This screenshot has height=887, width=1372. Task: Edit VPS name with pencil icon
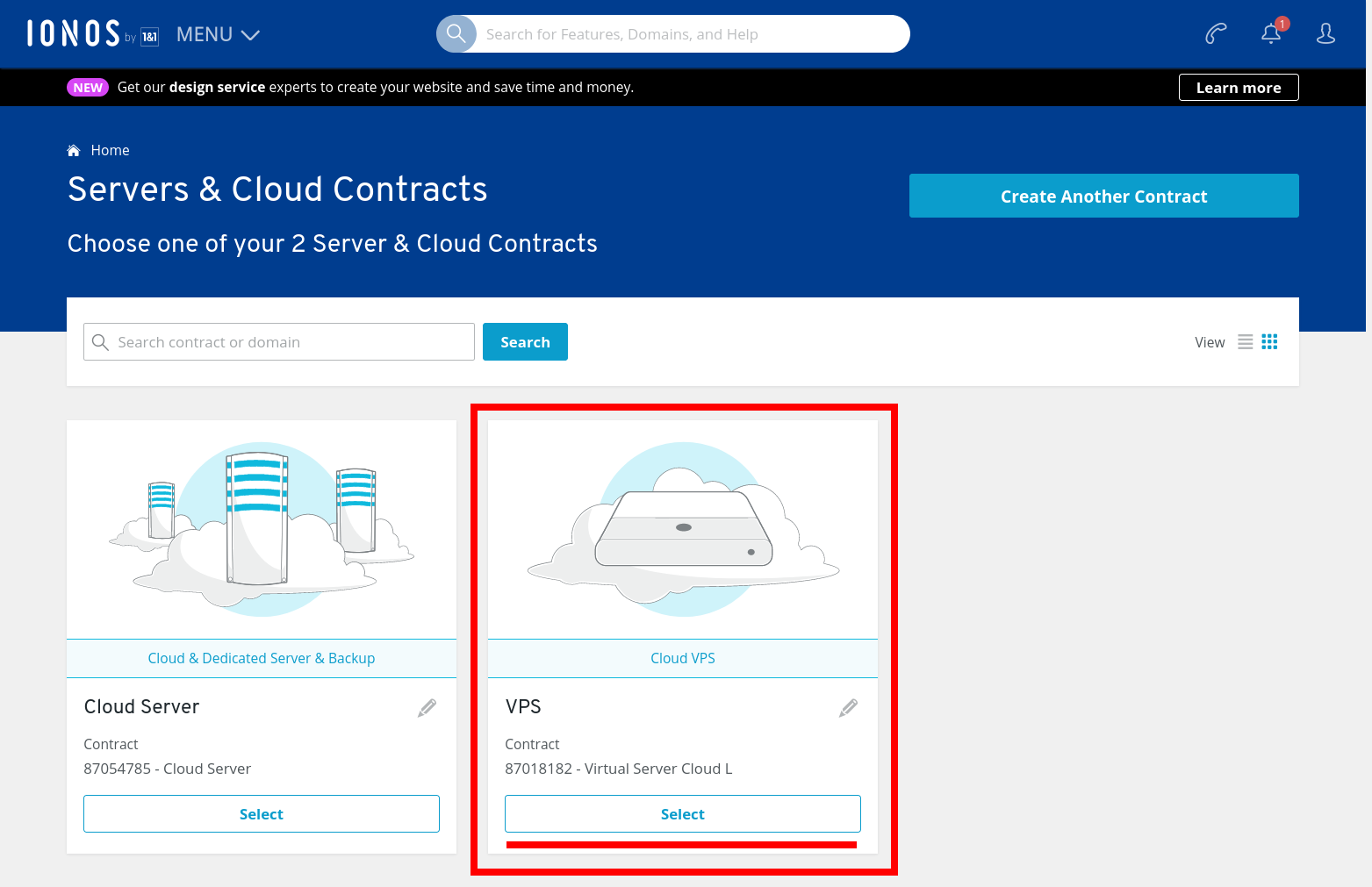(849, 708)
